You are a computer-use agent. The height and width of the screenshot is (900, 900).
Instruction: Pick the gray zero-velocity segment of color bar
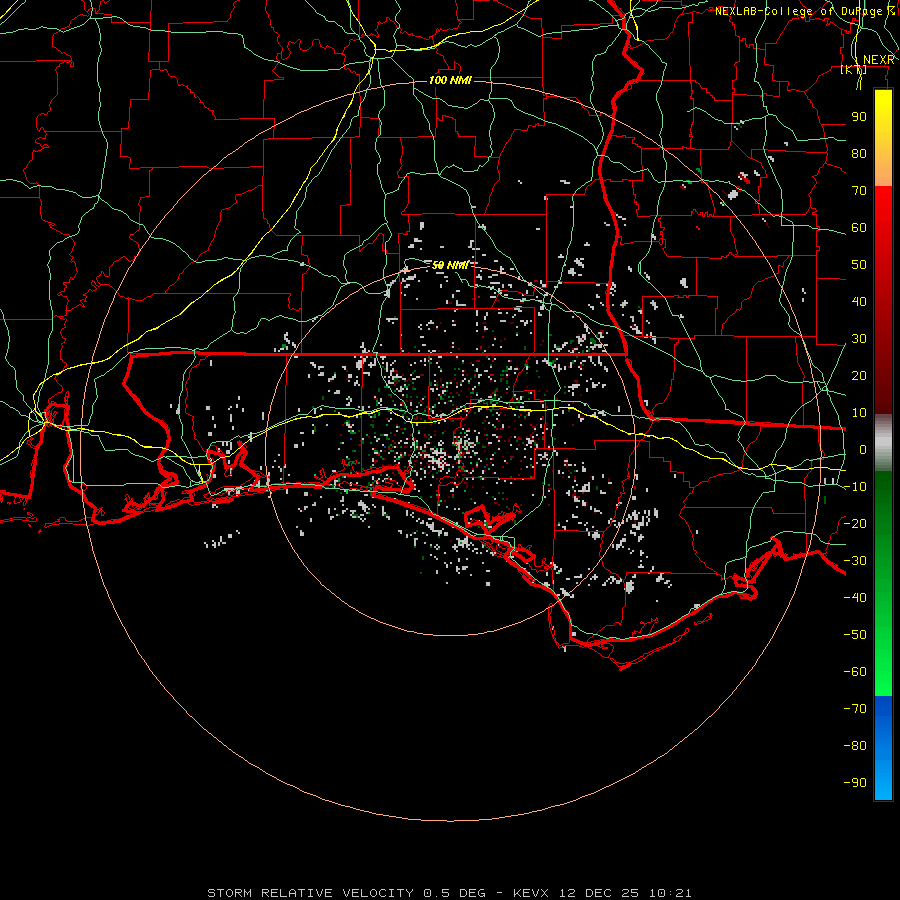(x=883, y=443)
